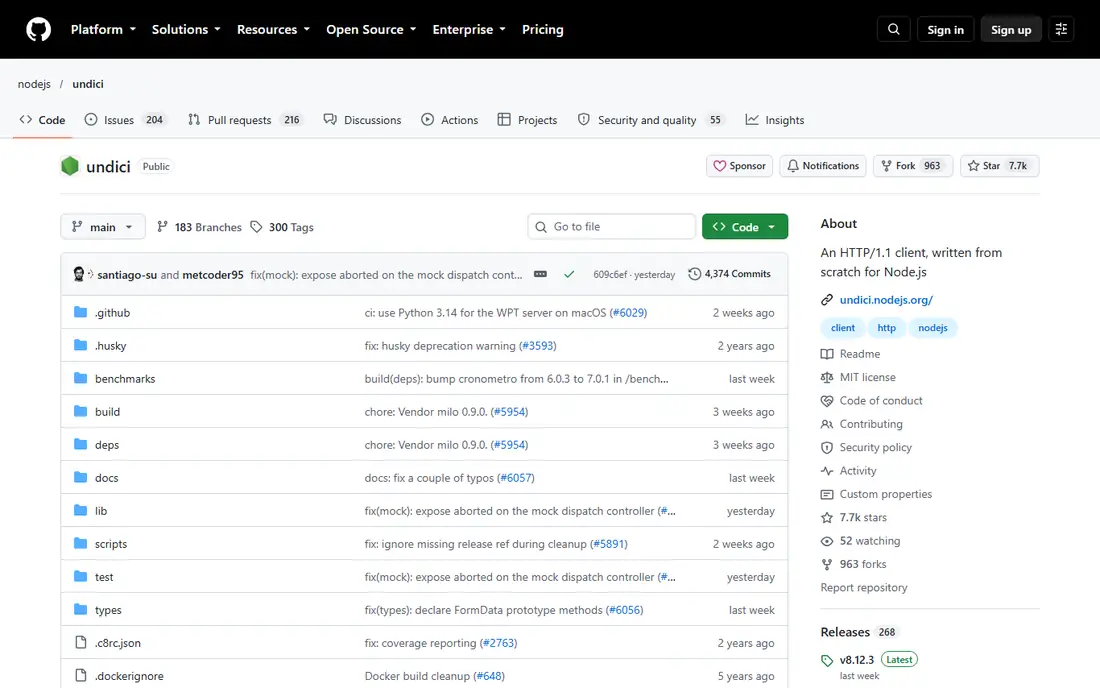Open the 4,374 Commits history link
Image resolution: width=1100 pixels, height=688 pixels.
click(730, 274)
